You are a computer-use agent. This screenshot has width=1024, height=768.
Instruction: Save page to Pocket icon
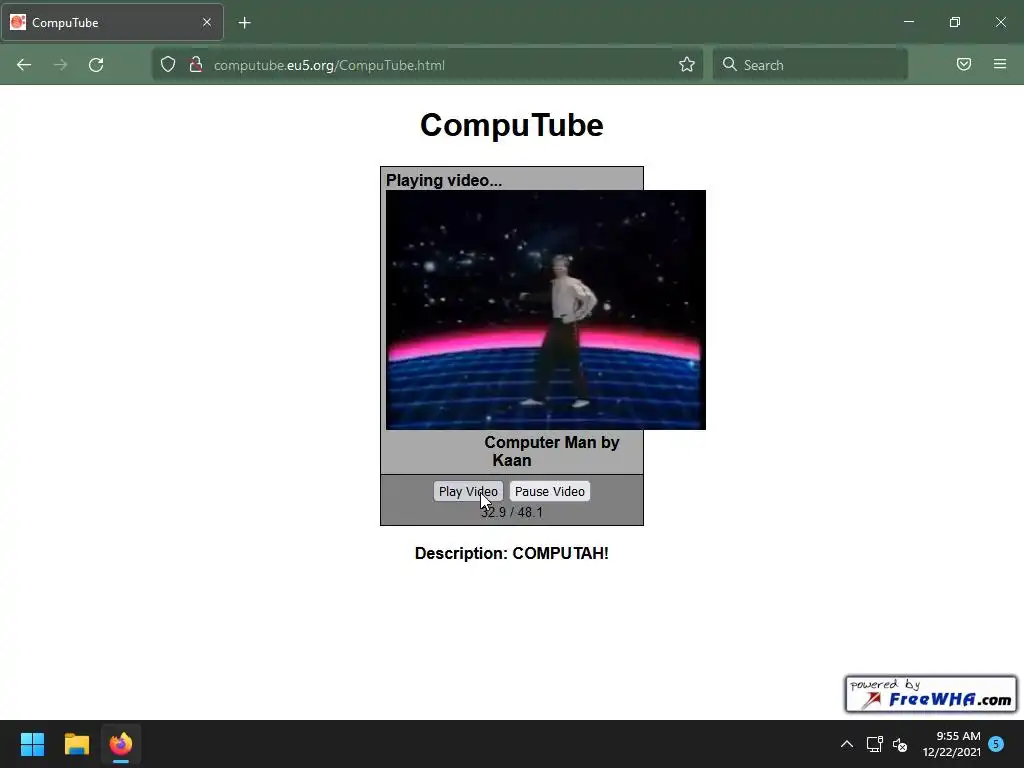[x=963, y=65]
